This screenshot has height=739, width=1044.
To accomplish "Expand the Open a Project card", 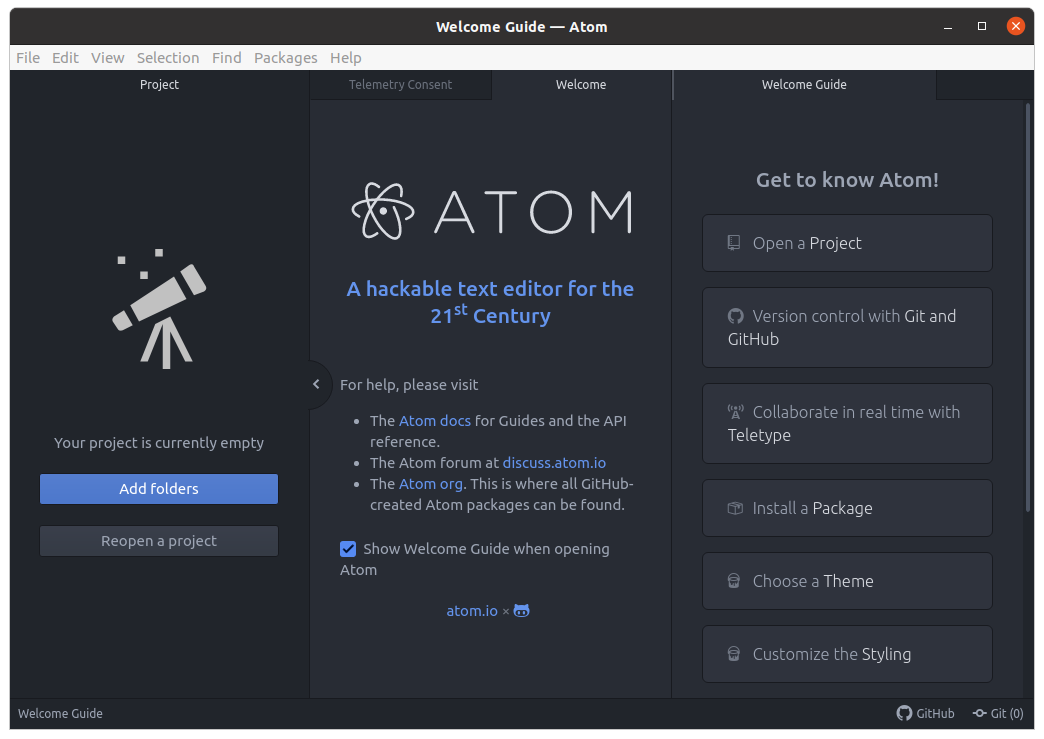I will [847, 243].
